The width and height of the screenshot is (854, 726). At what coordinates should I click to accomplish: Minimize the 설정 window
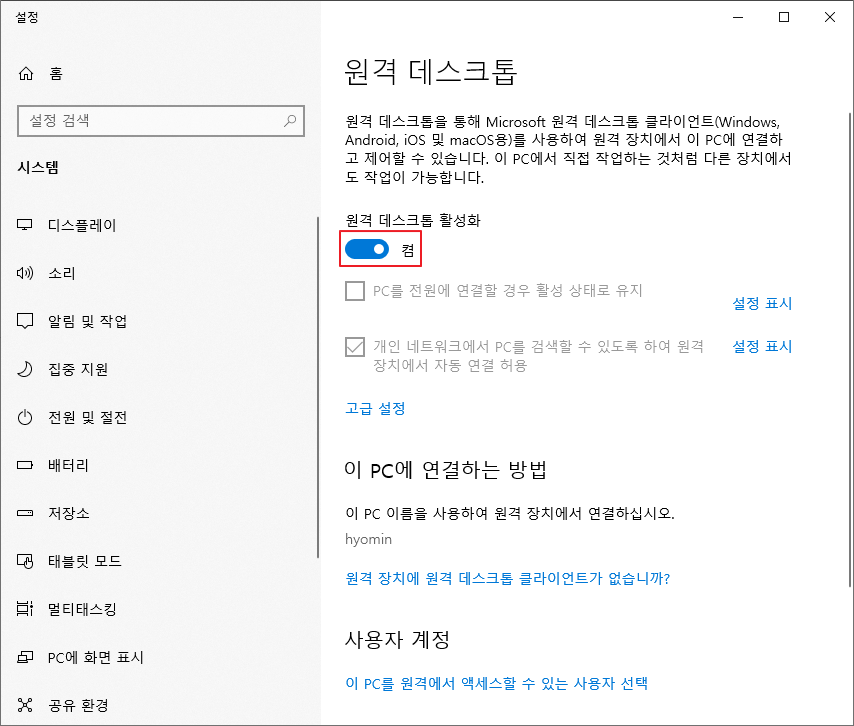coord(738,17)
